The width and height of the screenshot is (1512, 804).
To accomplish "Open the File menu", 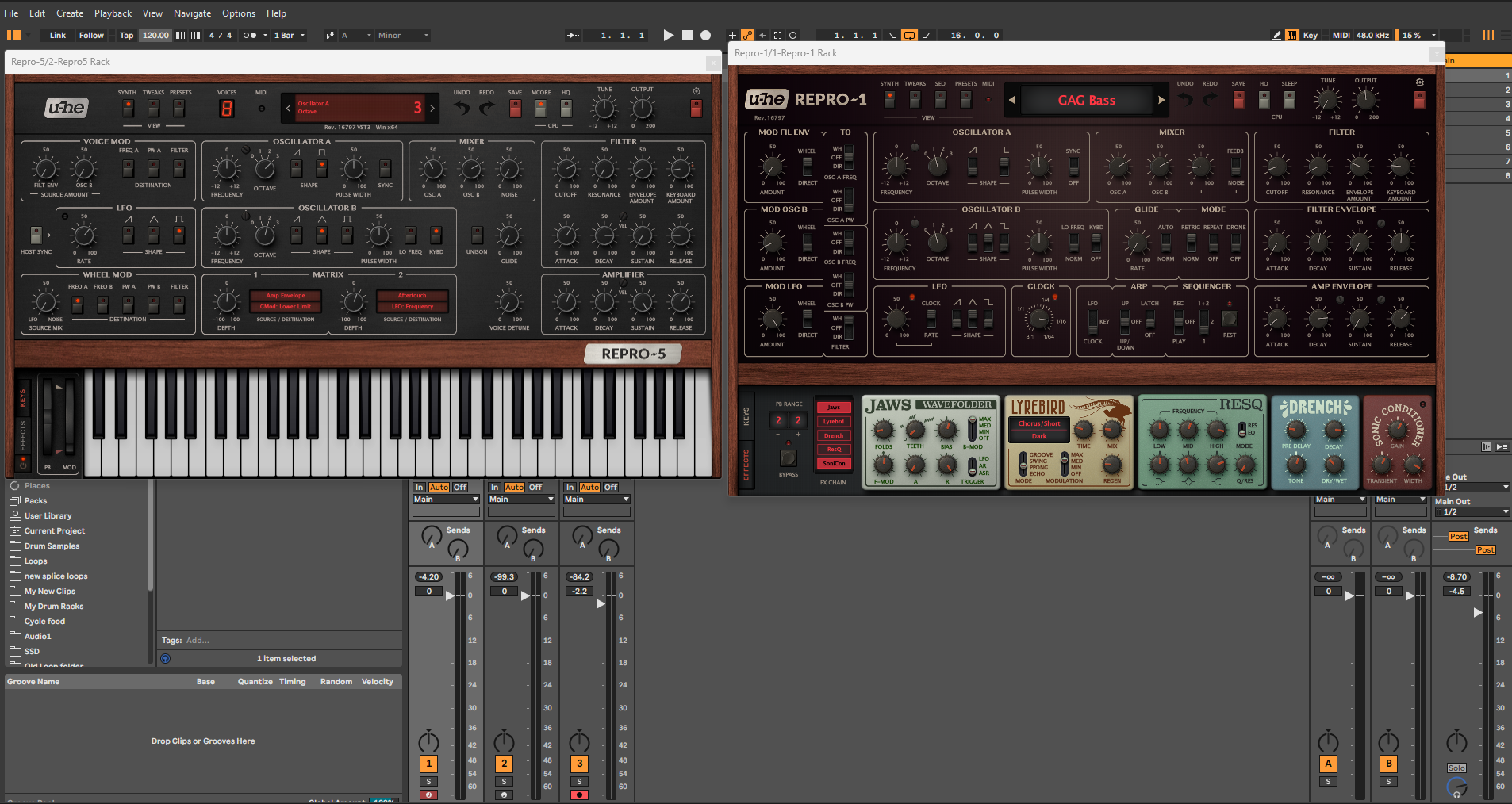I will pos(11,13).
